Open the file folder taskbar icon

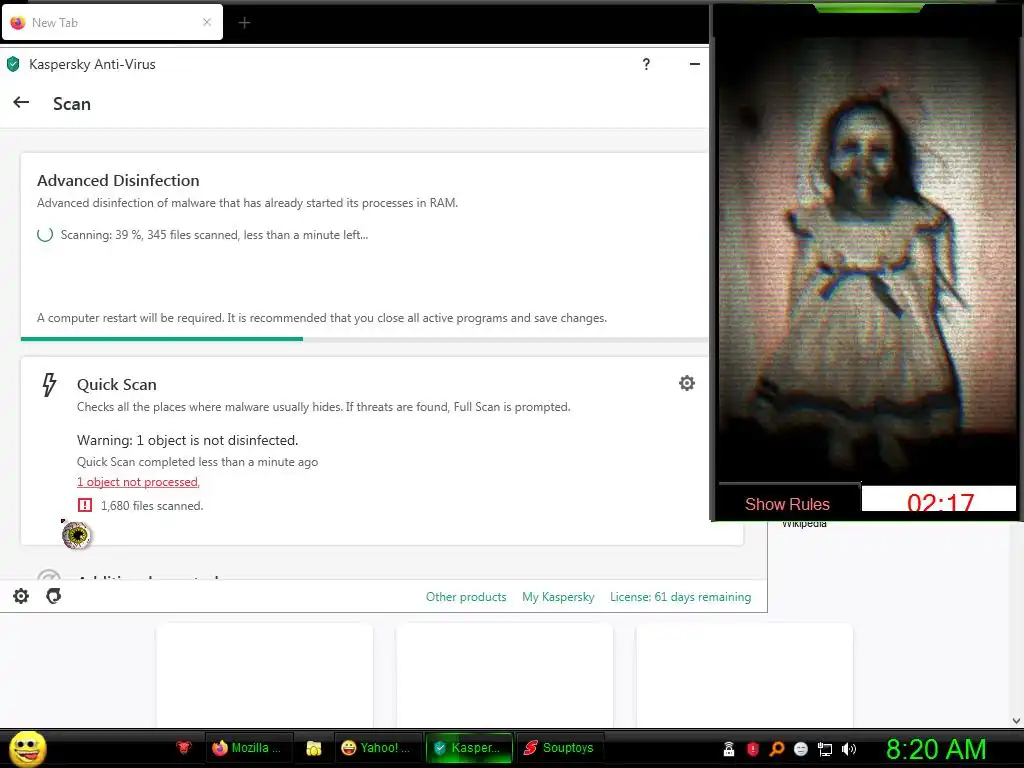pyautogui.click(x=313, y=748)
